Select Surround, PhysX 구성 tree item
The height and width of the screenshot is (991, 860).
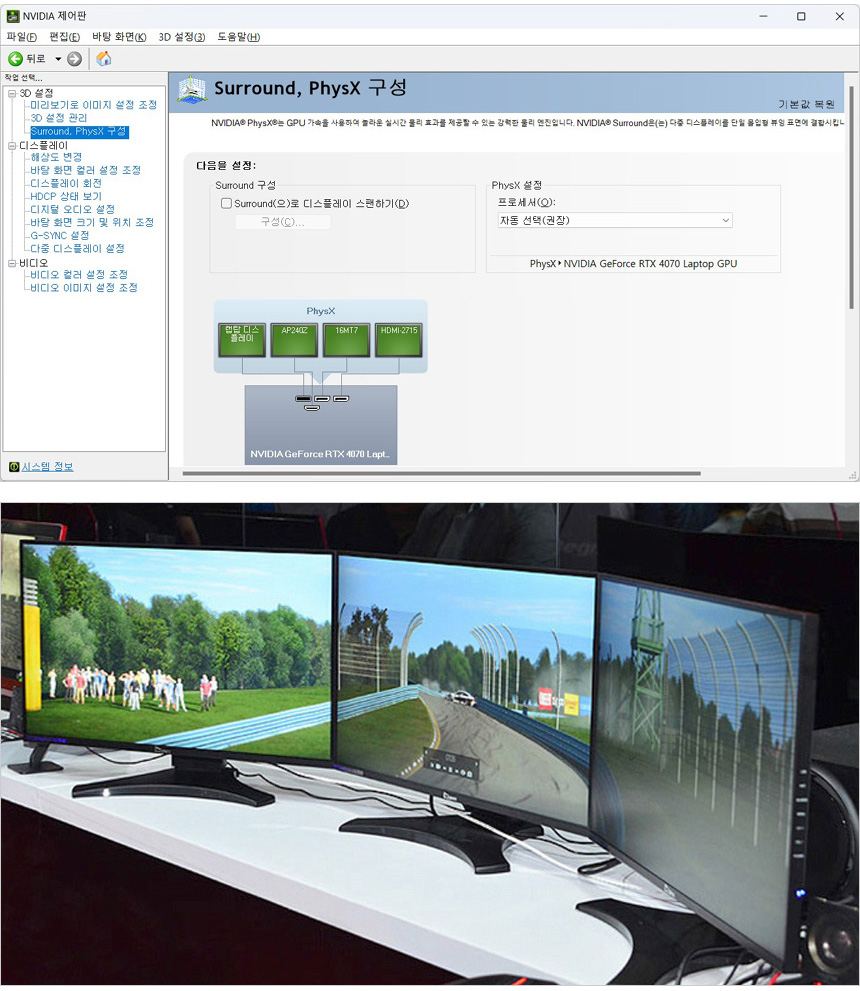click(79, 131)
